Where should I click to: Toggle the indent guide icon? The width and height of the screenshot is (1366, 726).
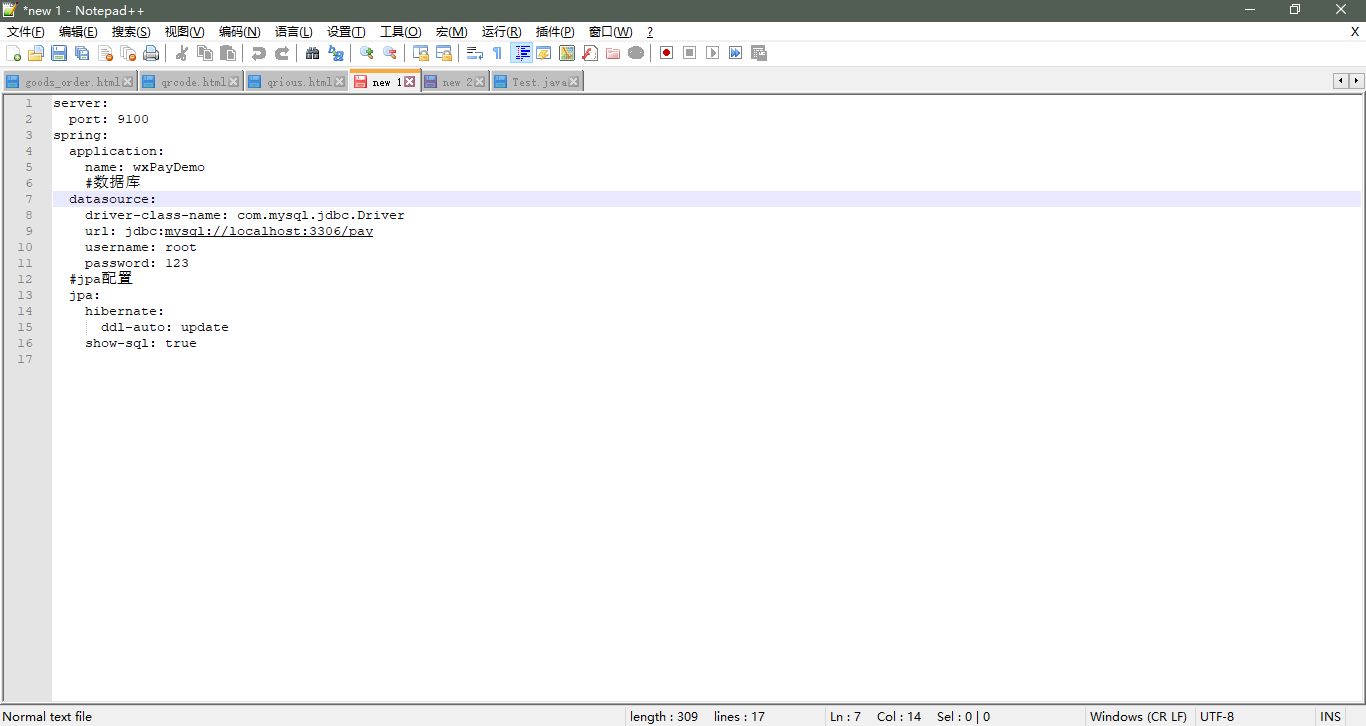click(x=521, y=53)
